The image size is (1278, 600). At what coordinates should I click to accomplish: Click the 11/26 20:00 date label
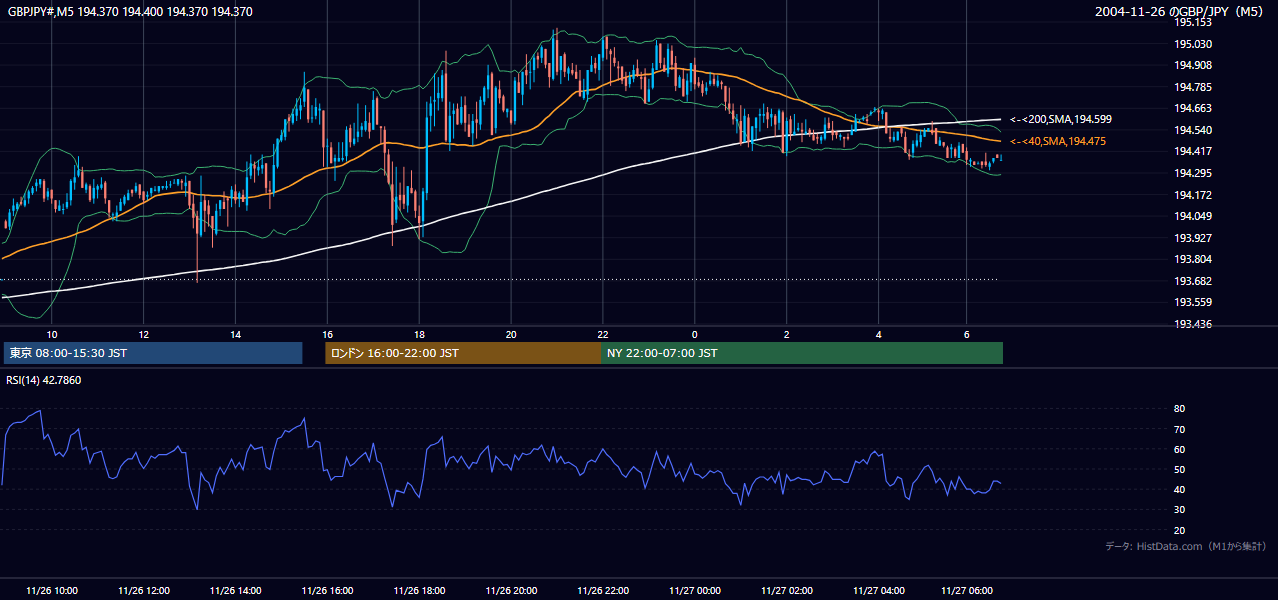tap(511, 591)
